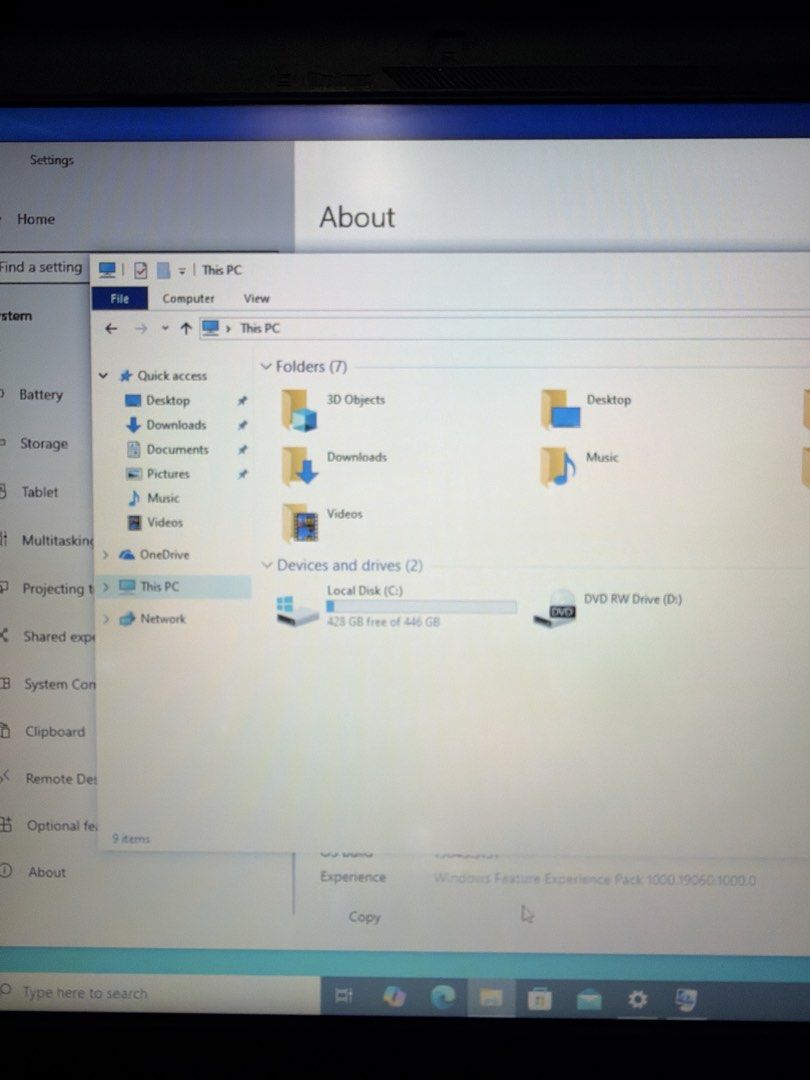Click the Properties quick access toolbar icon
The image size is (810, 1080).
pyautogui.click(x=141, y=270)
